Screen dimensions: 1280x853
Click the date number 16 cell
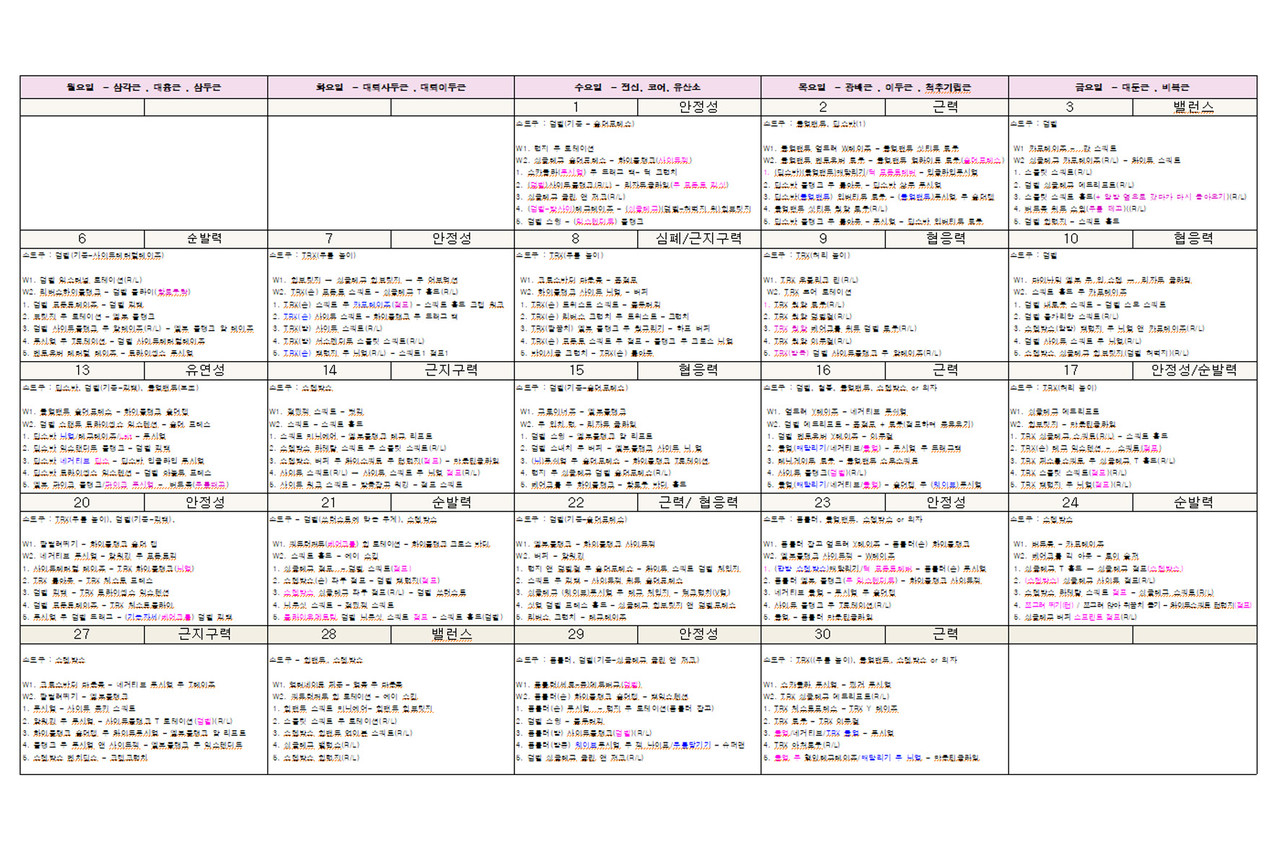[x=823, y=370]
